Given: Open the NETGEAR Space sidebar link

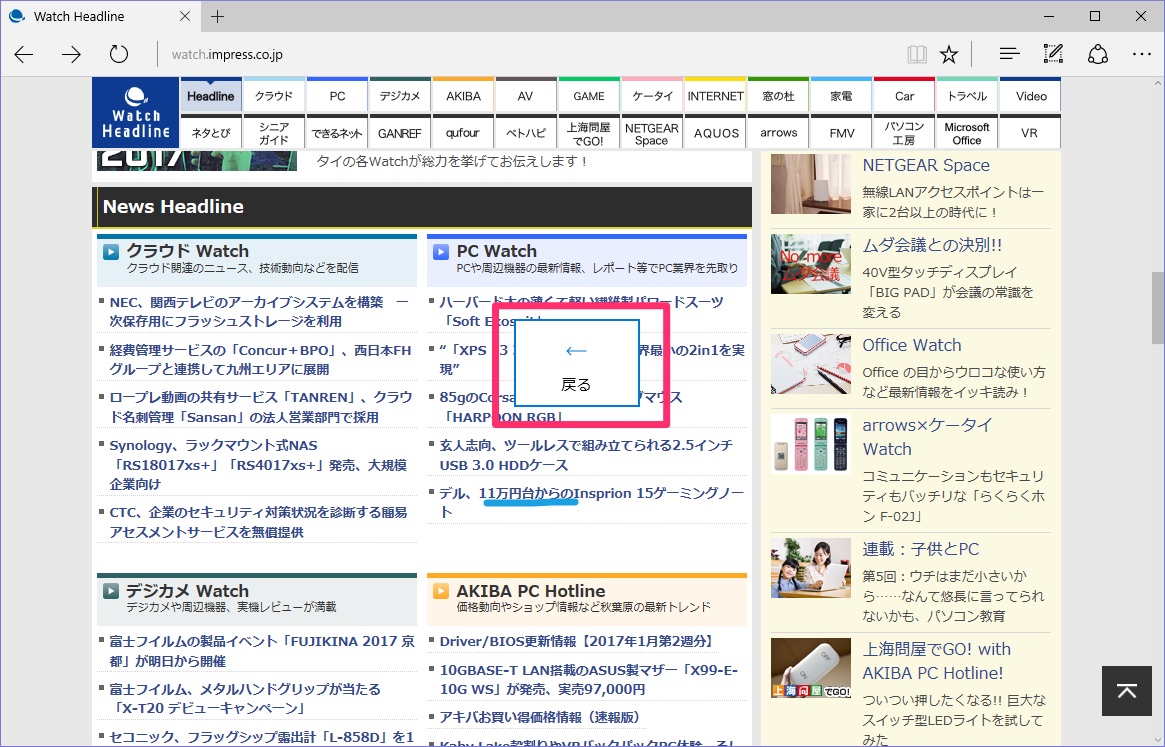Looking at the screenshot, I should click(926, 165).
